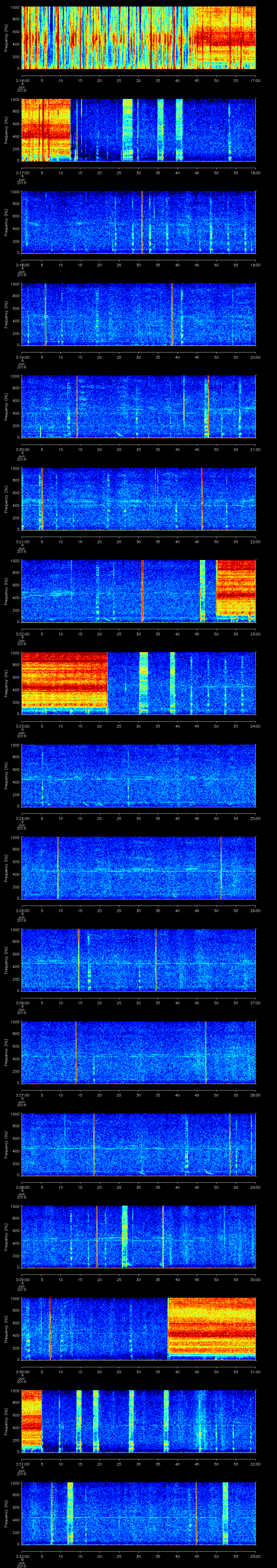Select the spectrogram panel starting at 3:30:00
Viewport: 277px width, 1568px height.
coord(138,1329)
